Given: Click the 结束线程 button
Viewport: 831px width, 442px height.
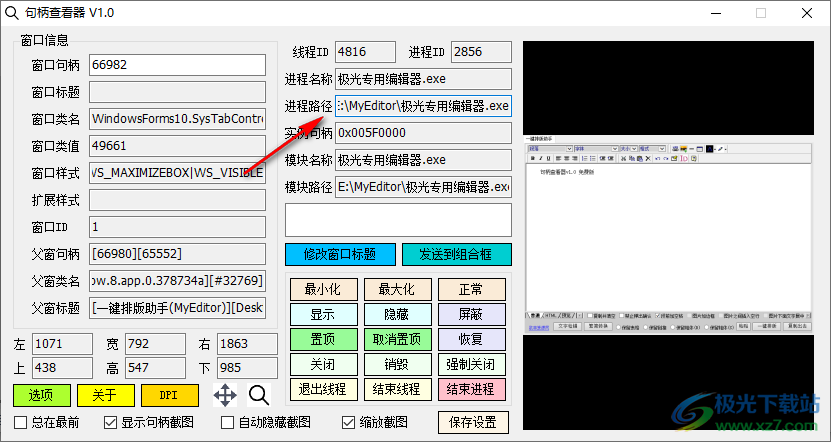Looking at the screenshot, I should (x=397, y=389).
